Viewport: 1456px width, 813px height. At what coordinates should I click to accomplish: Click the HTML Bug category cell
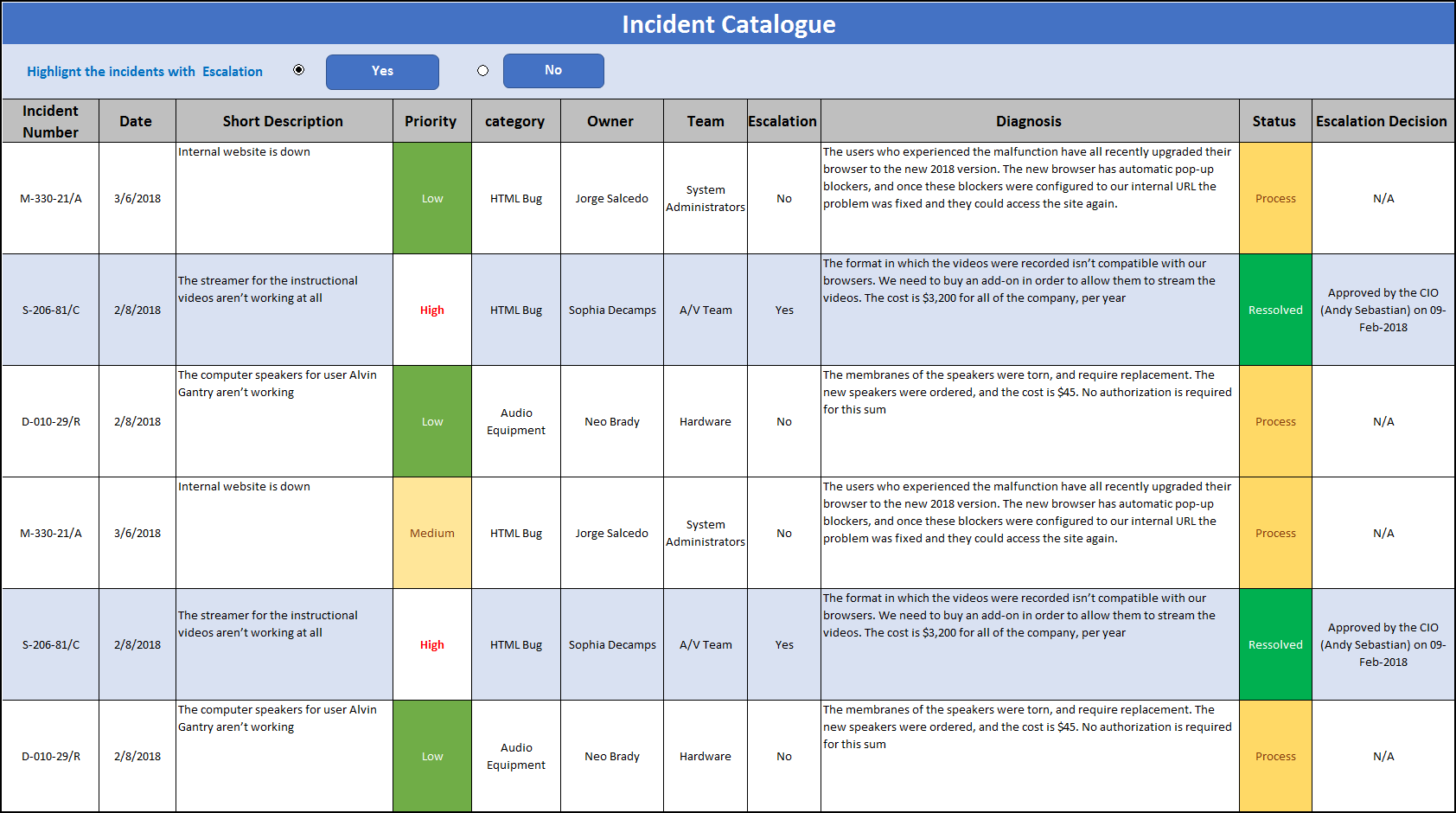click(x=515, y=198)
